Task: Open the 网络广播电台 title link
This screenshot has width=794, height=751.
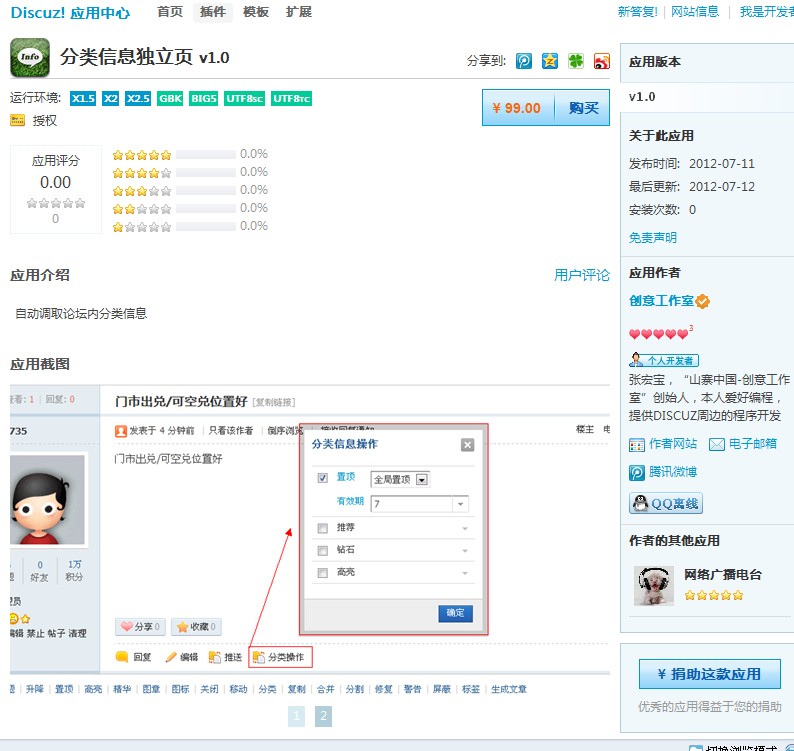Action: tap(723, 575)
